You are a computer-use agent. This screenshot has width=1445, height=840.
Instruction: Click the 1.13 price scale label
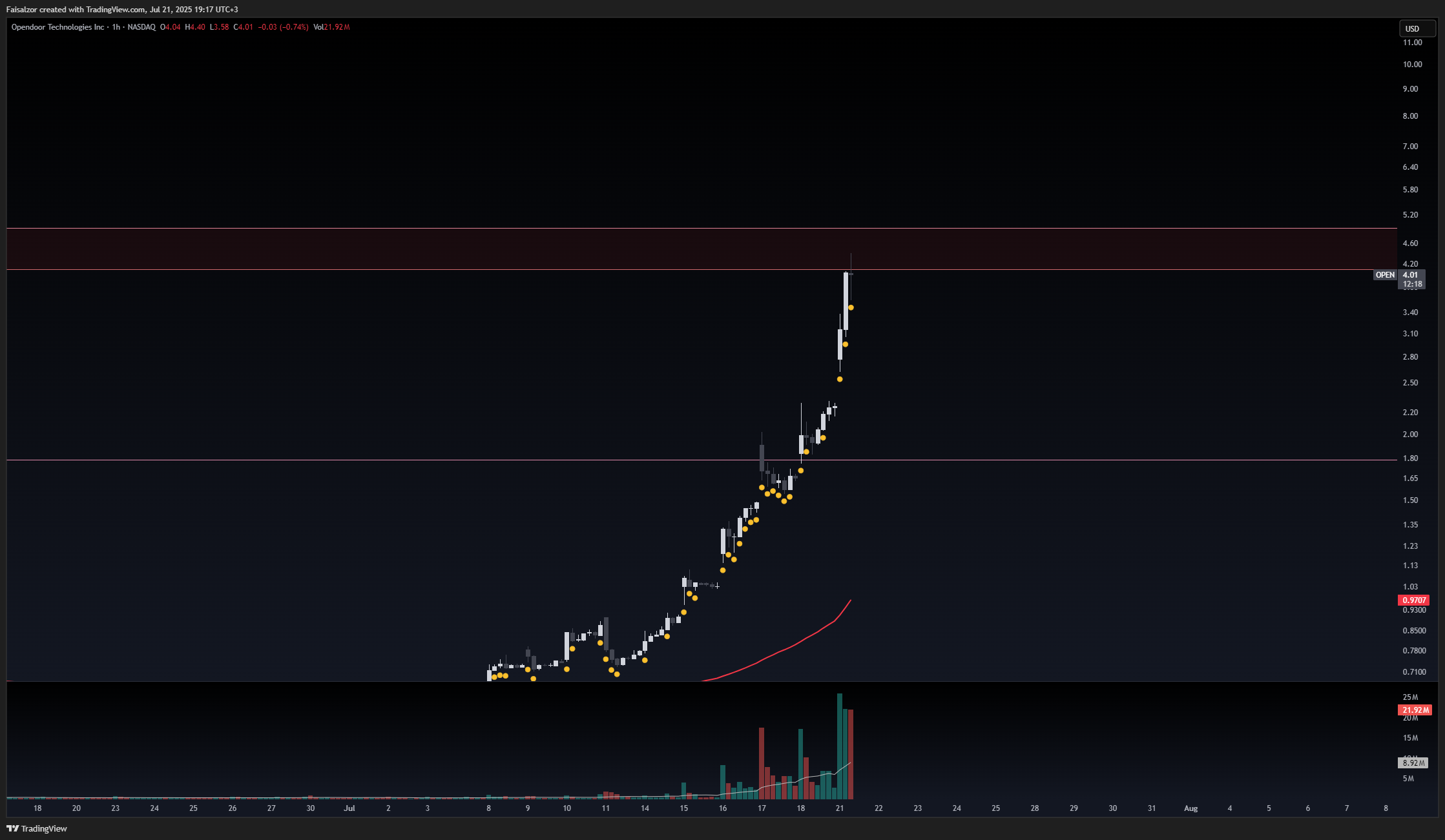pos(1410,566)
